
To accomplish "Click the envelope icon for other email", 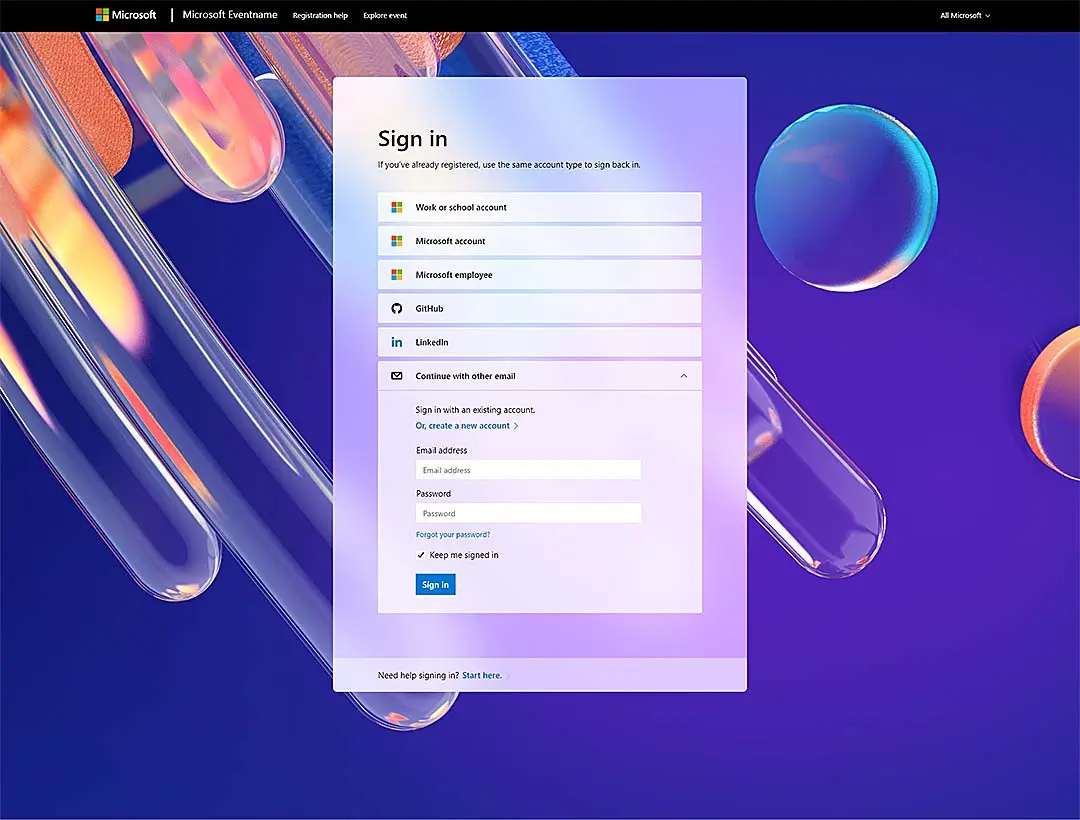I will (x=397, y=376).
